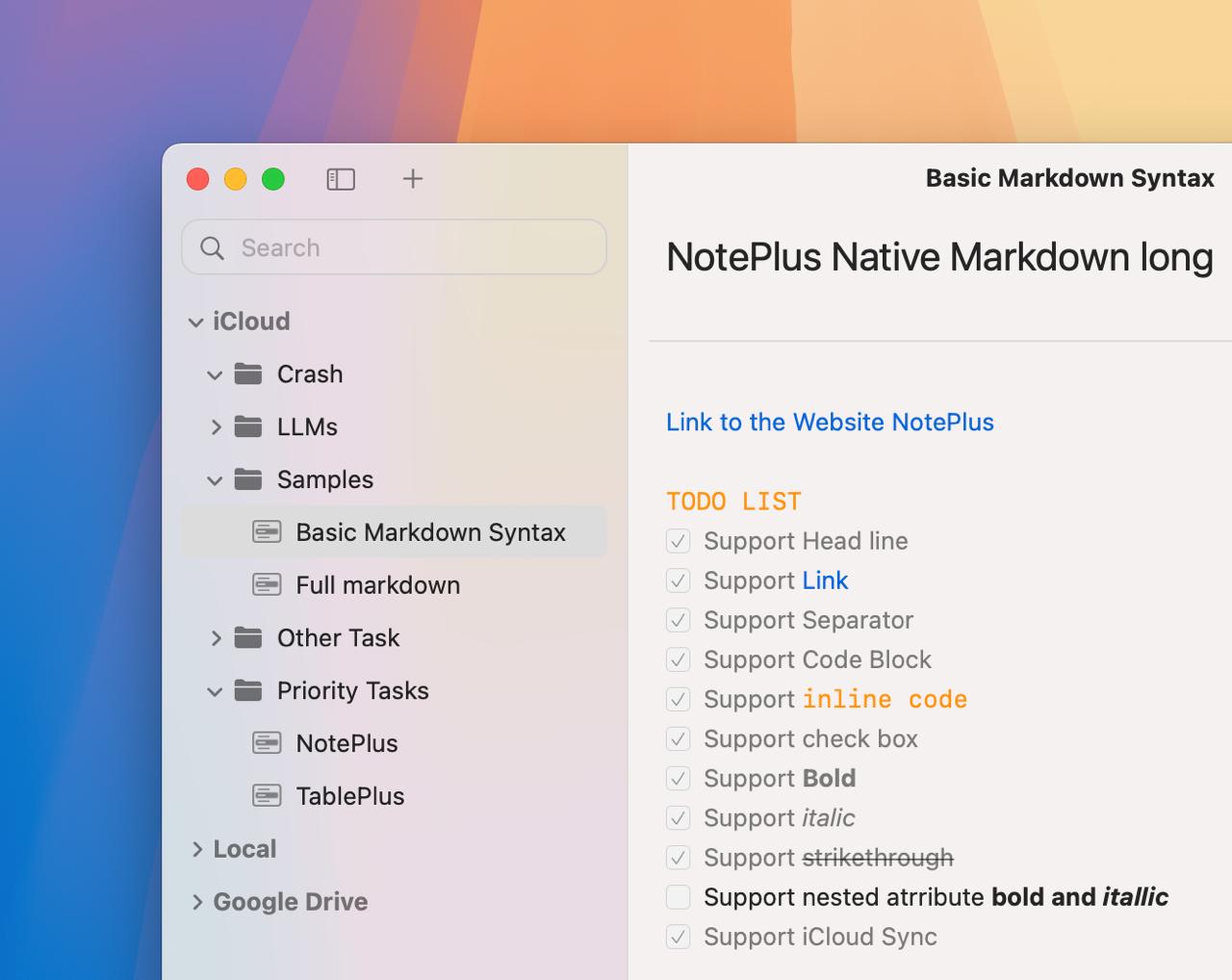Click the magnifier icon in search field
This screenshot has width=1232, height=980.
[213, 248]
